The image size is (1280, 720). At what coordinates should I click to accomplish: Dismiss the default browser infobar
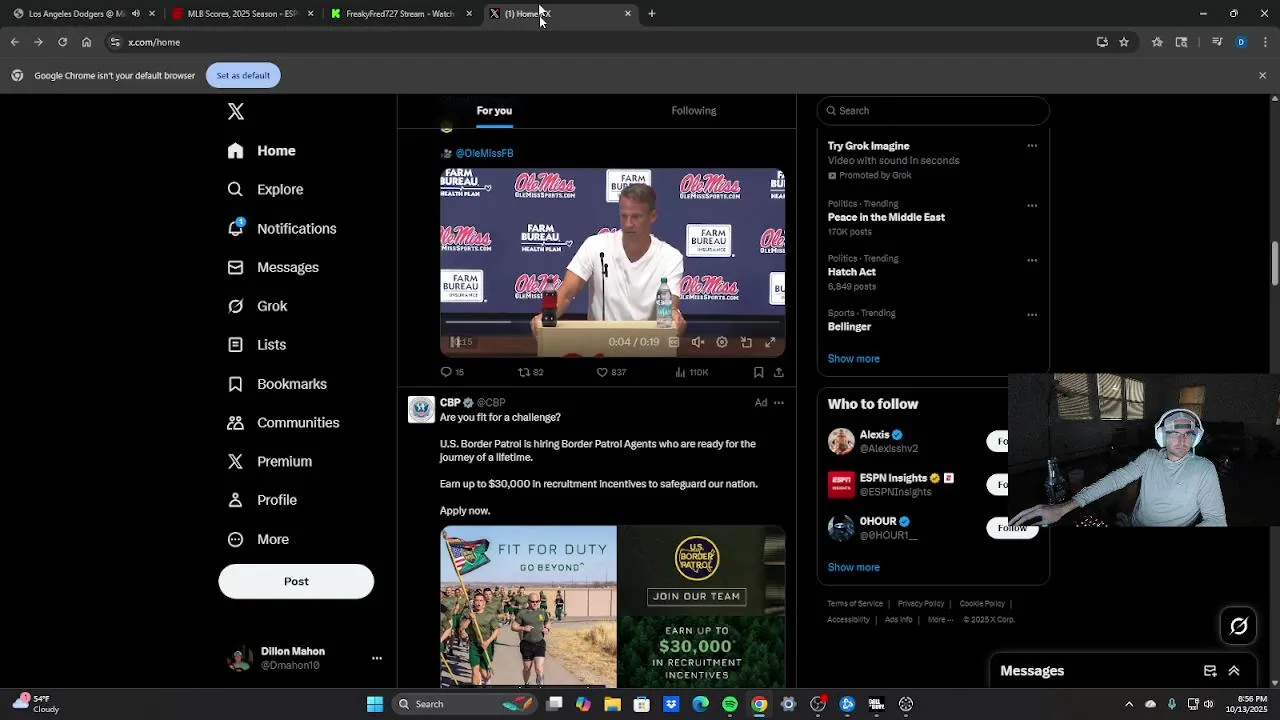pos(1262,76)
